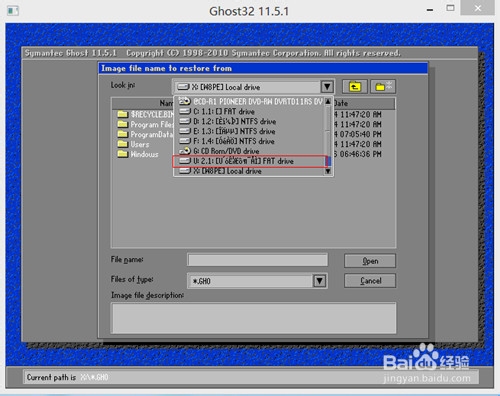Select the $RECYCLE.BIN folder icon
Viewport: 500px width, 396px height.
122,115
